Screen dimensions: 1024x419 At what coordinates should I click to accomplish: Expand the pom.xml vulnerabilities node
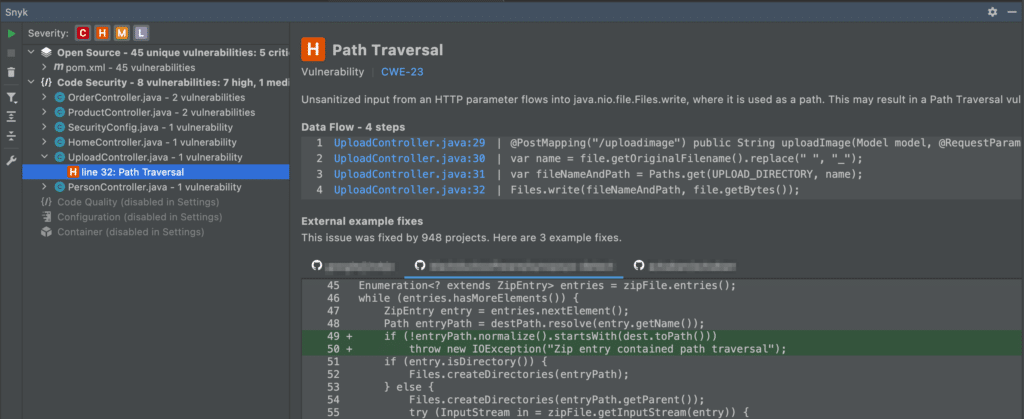(44, 67)
